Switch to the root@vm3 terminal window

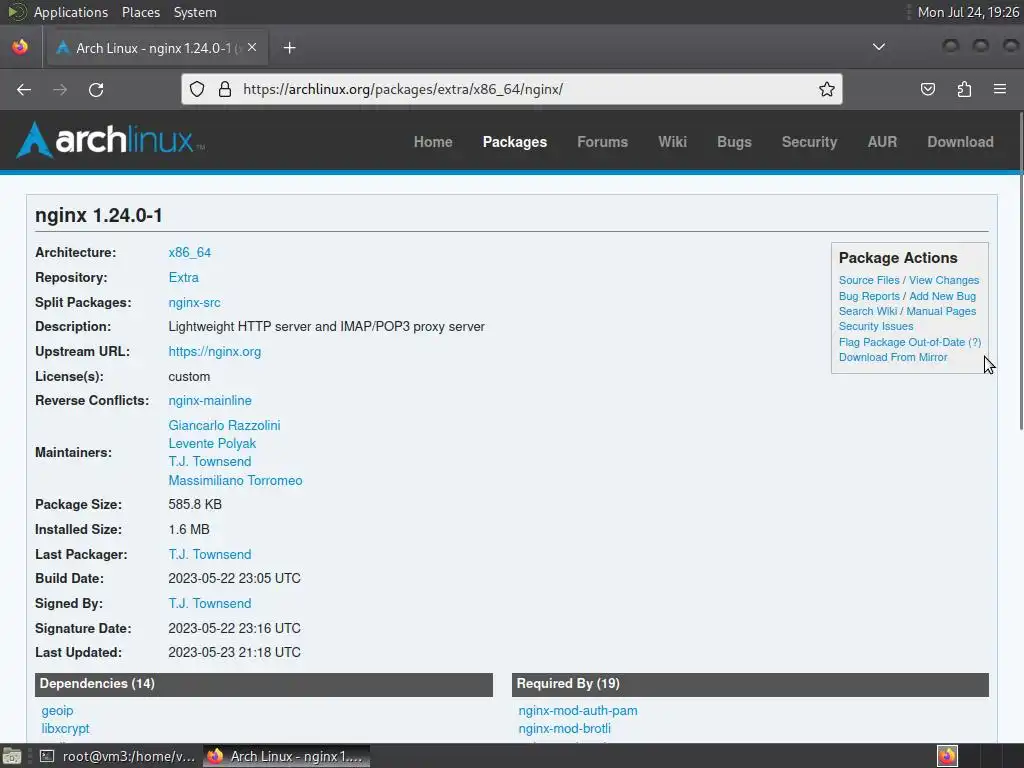[118, 756]
